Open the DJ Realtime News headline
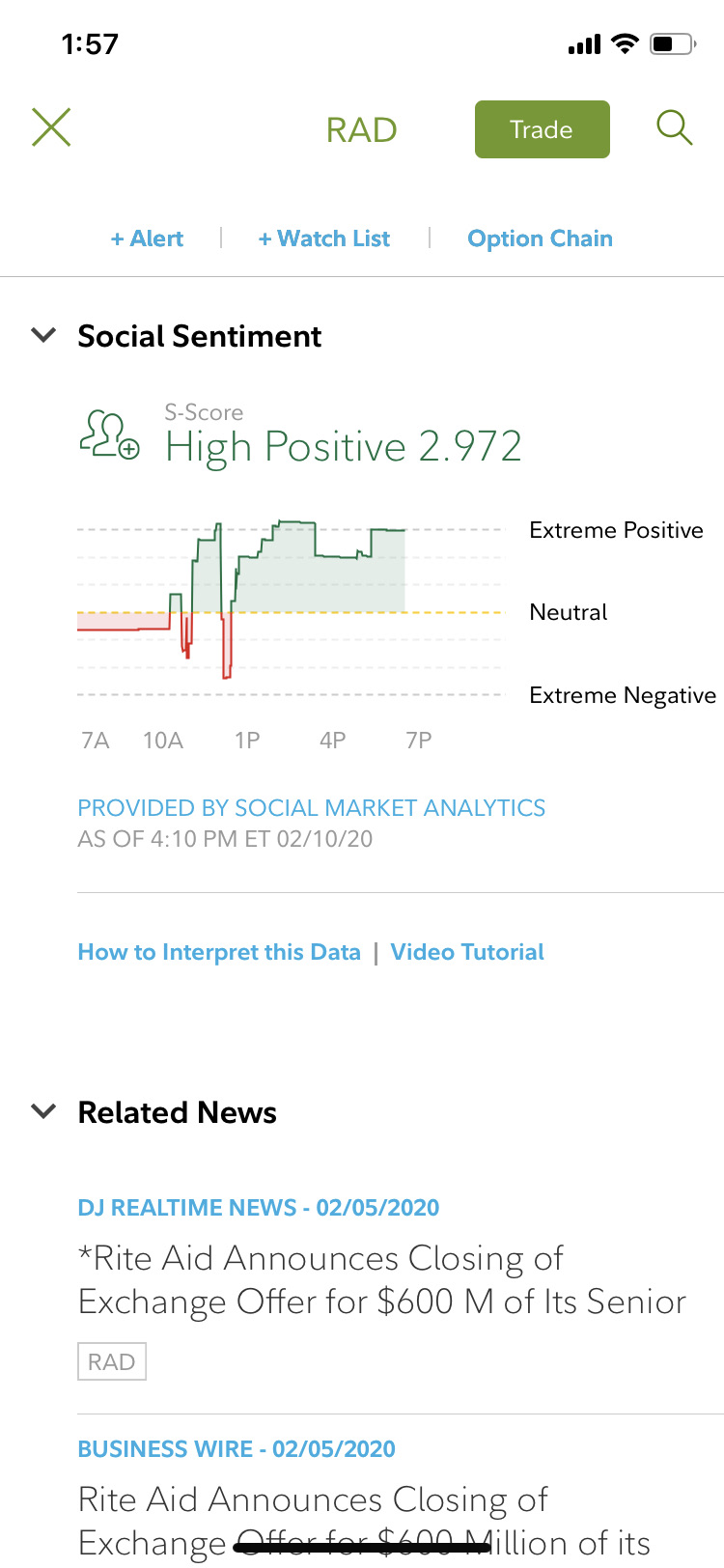This screenshot has width=724, height=1568. (x=382, y=1280)
